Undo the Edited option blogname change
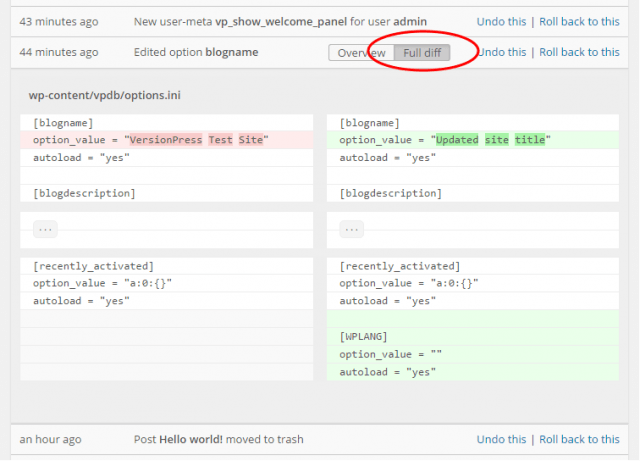This screenshot has height=461, width=640. (501, 52)
